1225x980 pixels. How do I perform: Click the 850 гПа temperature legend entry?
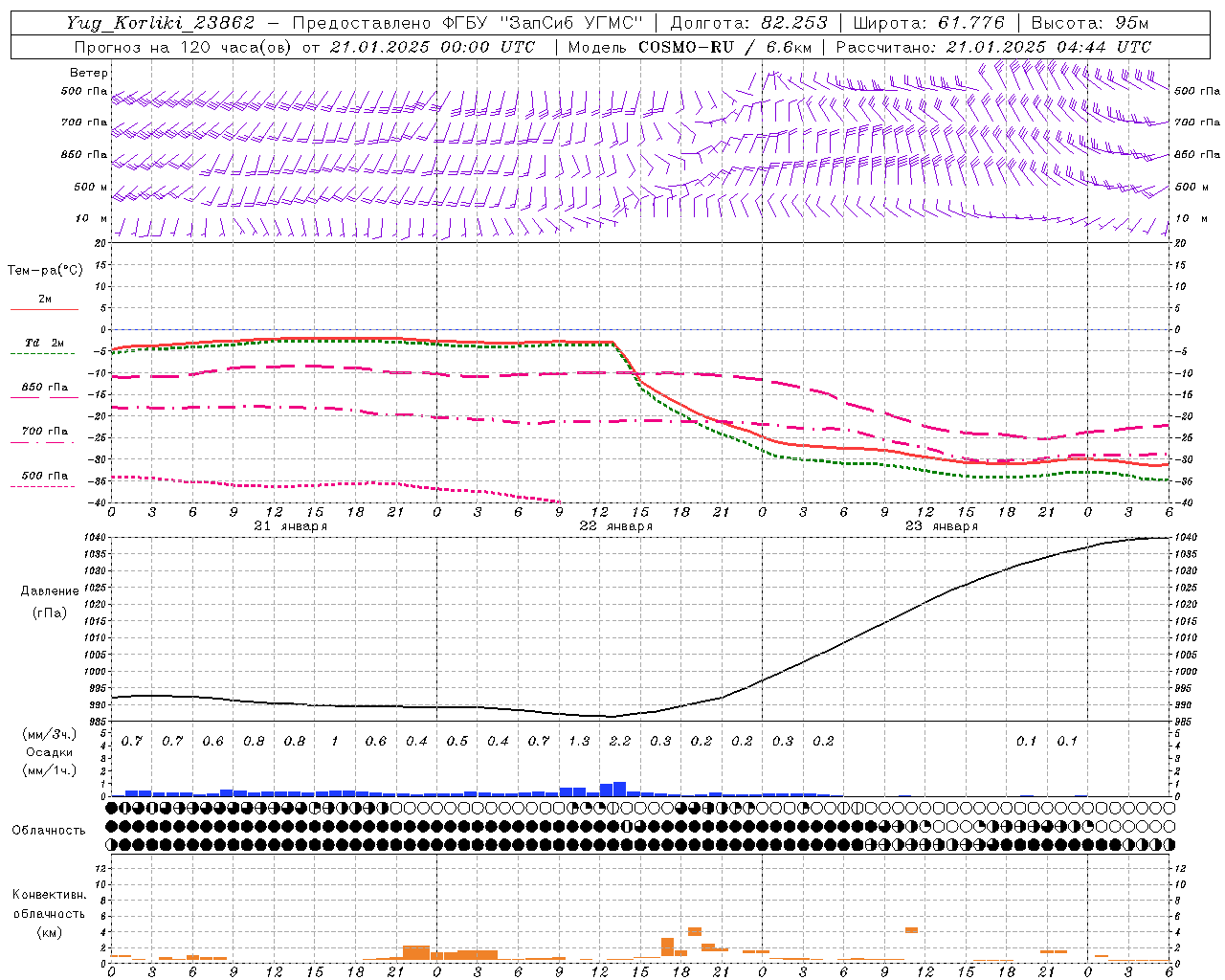(x=44, y=387)
